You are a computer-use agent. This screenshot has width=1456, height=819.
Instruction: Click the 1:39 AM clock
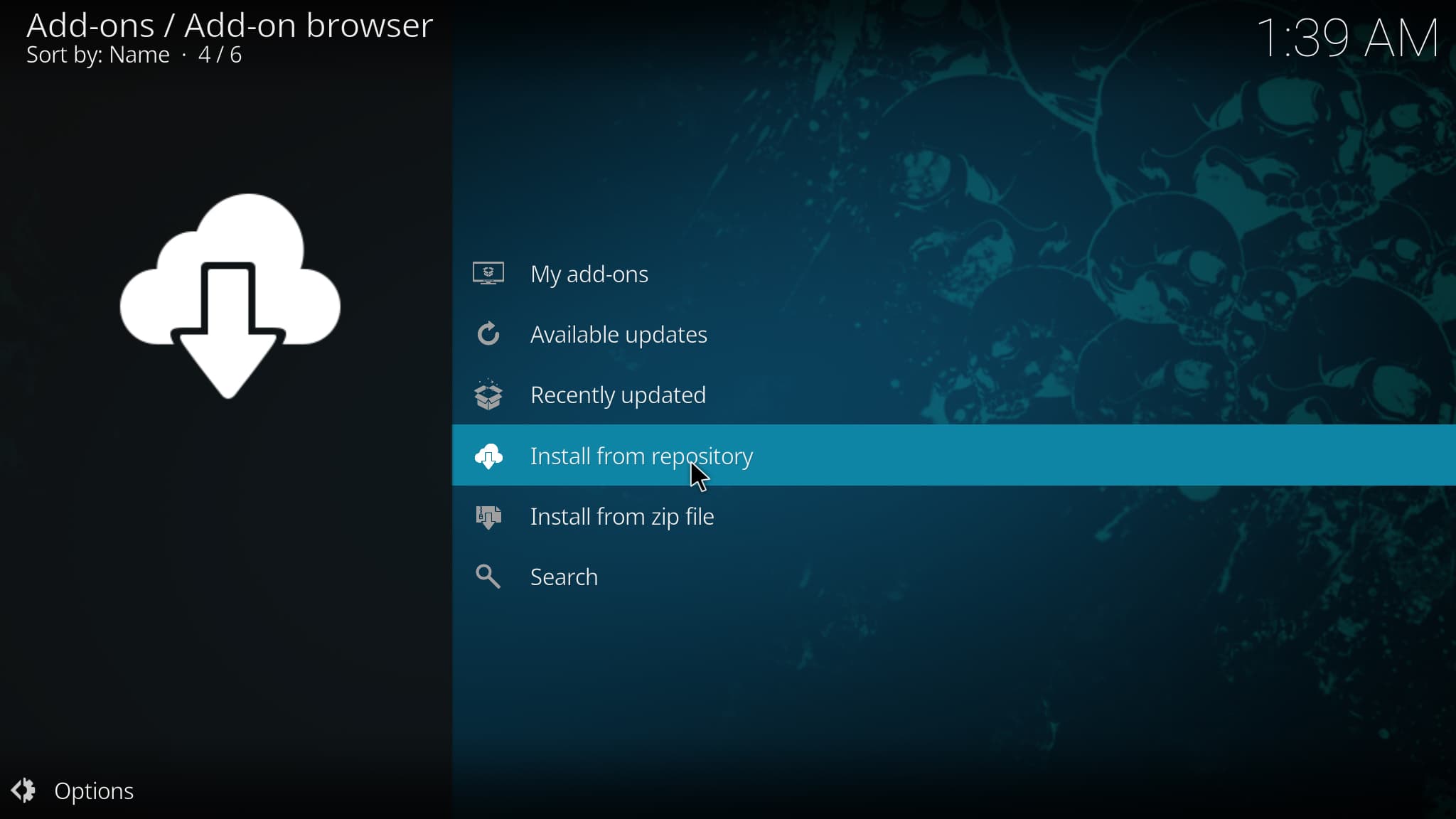click(1348, 38)
